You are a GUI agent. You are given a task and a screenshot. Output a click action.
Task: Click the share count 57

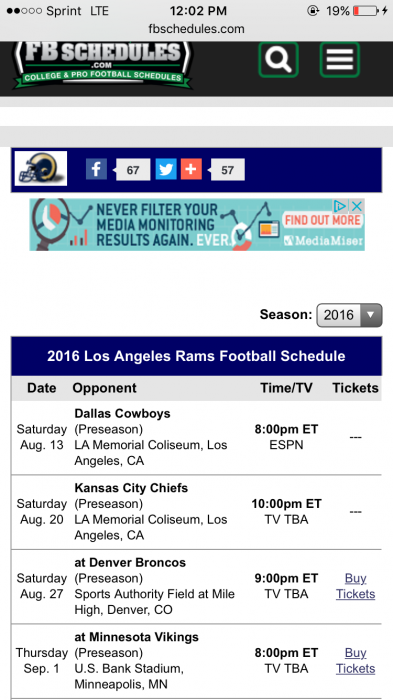coord(227,170)
